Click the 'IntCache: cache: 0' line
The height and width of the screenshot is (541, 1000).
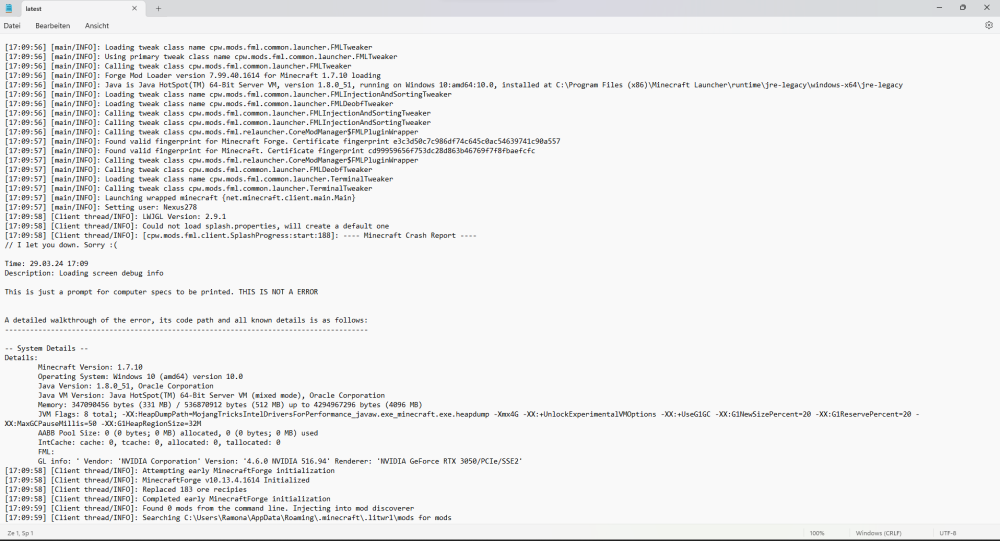(159, 442)
